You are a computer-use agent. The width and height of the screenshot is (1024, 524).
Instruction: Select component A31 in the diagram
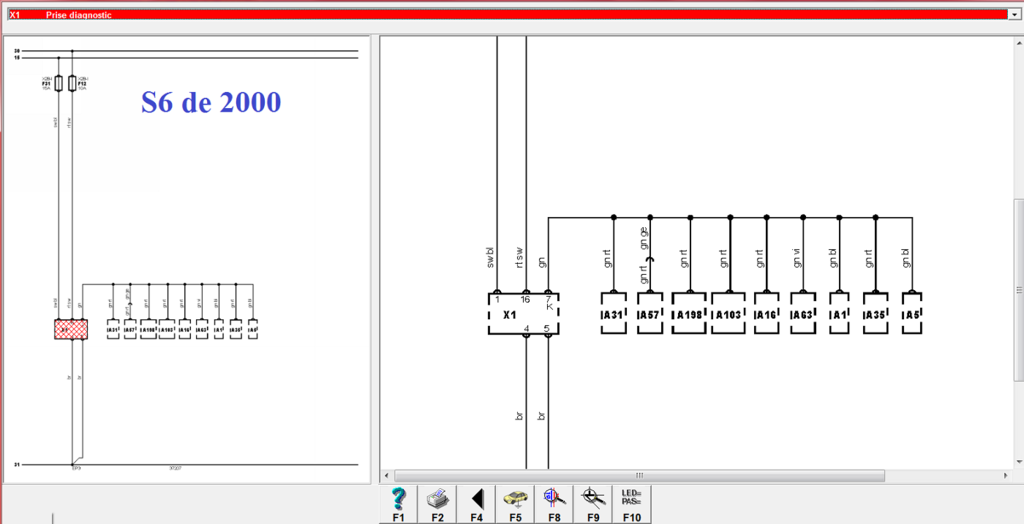pyautogui.click(x=612, y=314)
